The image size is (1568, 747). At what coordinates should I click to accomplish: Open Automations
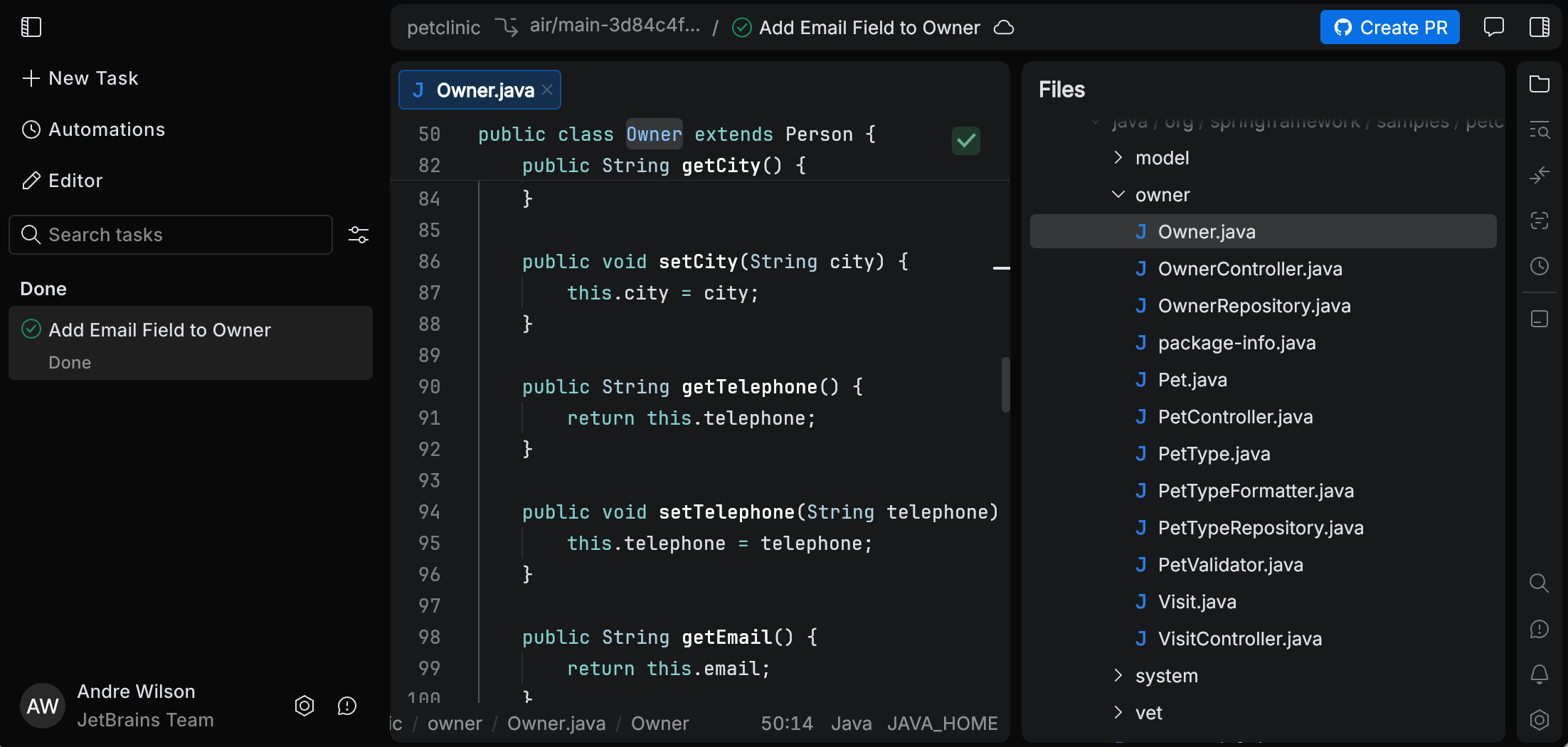[93, 129]
